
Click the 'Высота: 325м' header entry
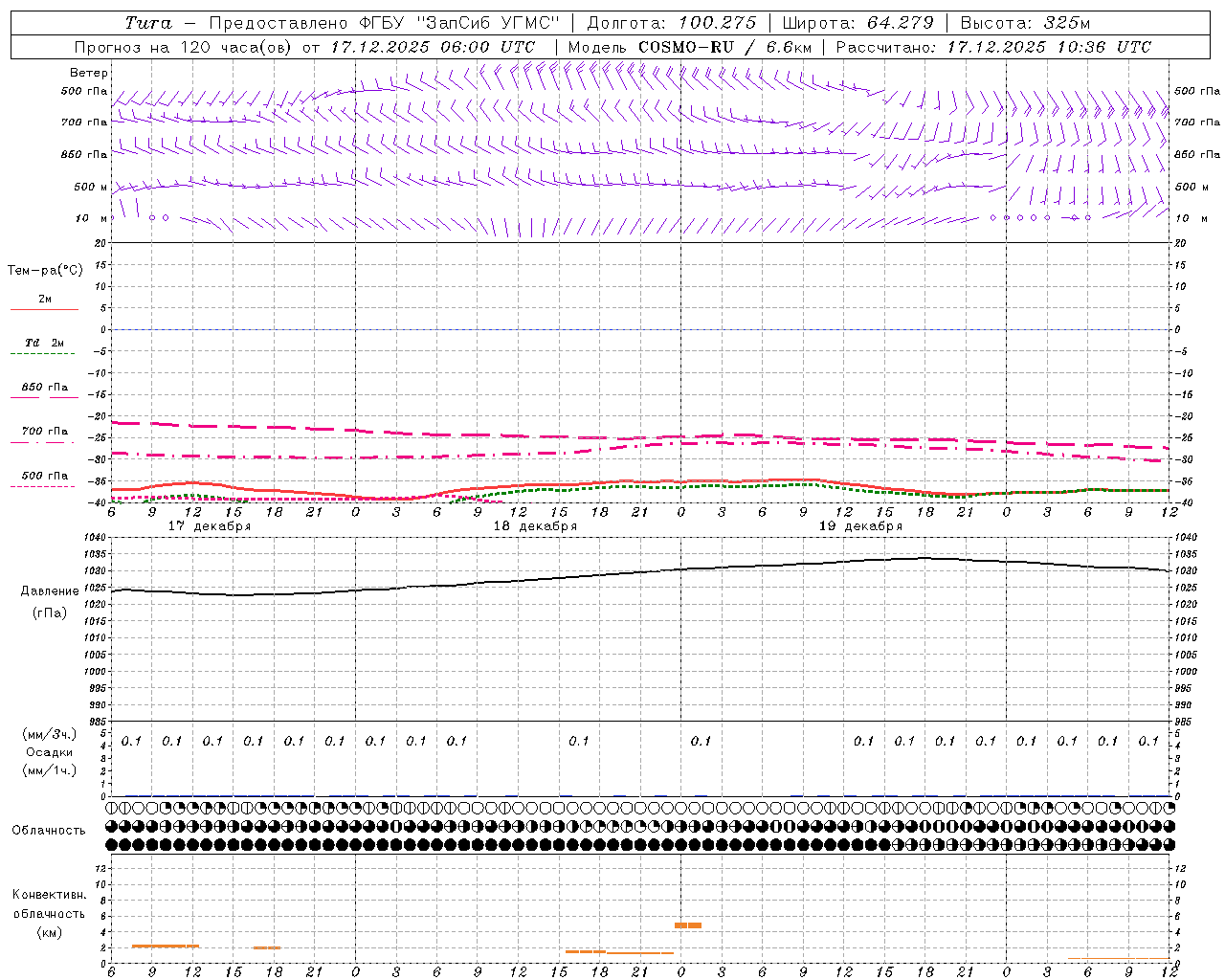(x=1025, y=23)
